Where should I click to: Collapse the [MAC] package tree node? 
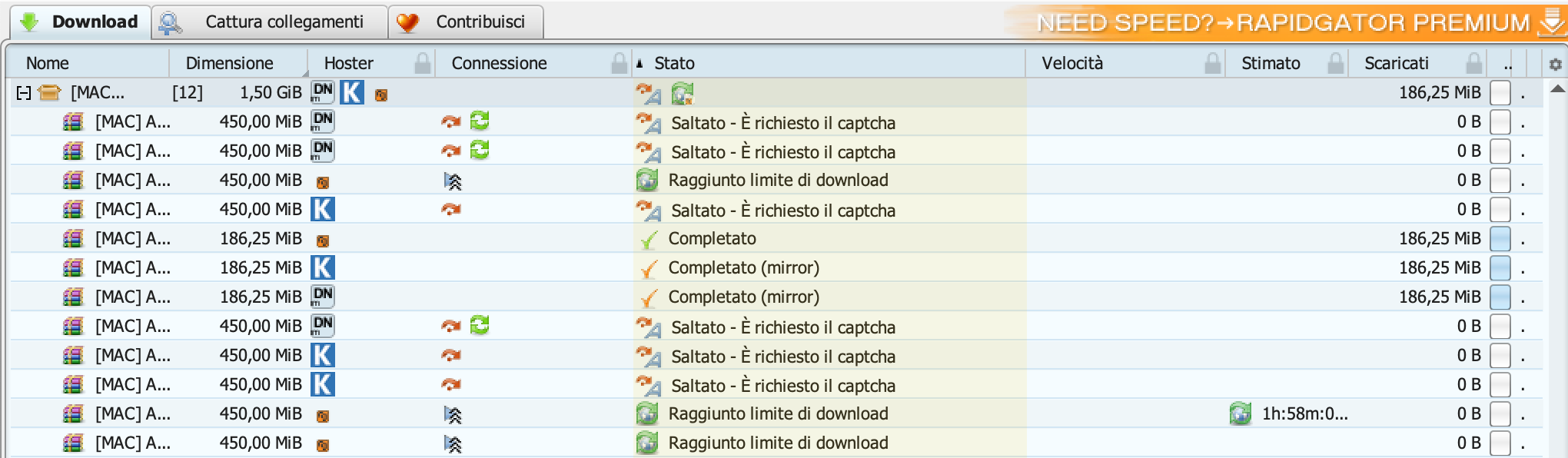(24, 94)
